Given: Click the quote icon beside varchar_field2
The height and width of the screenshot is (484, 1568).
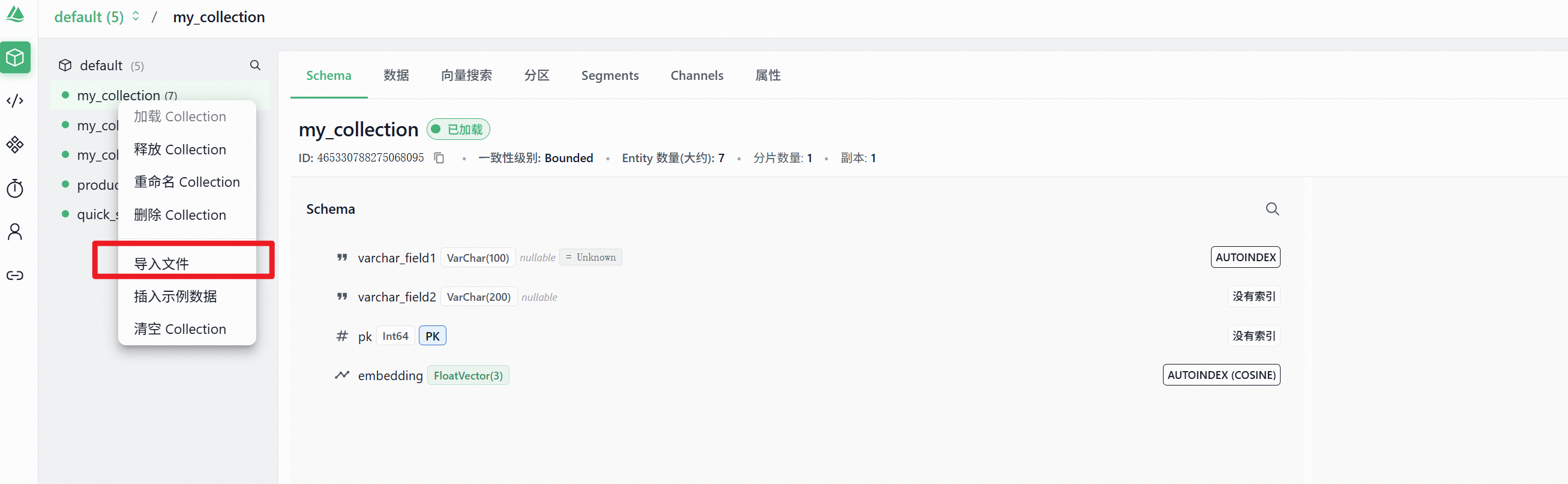Looking at the screenshot, I should click(342, 297).
